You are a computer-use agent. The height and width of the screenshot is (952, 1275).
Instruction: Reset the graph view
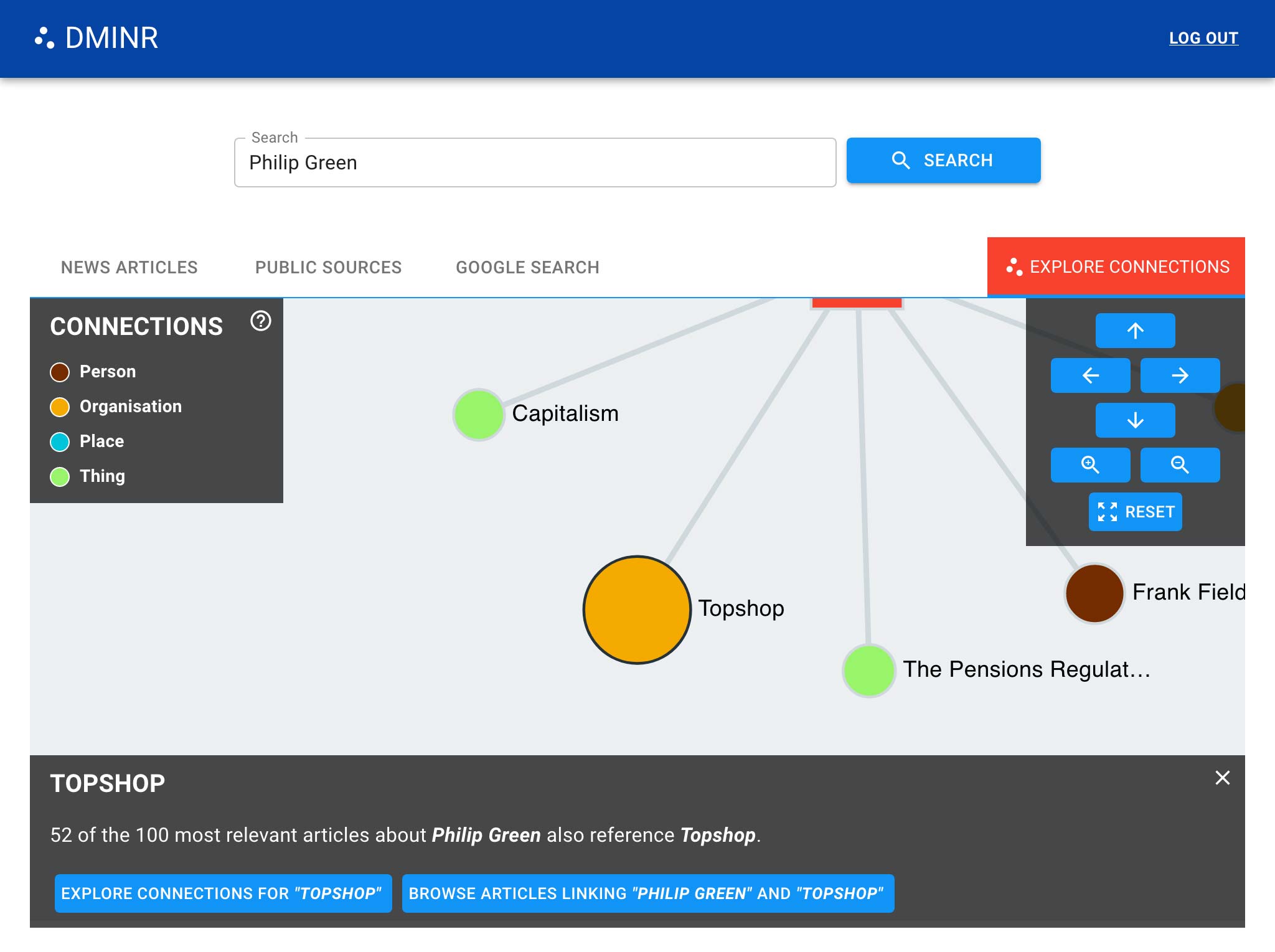(1135, 512)
